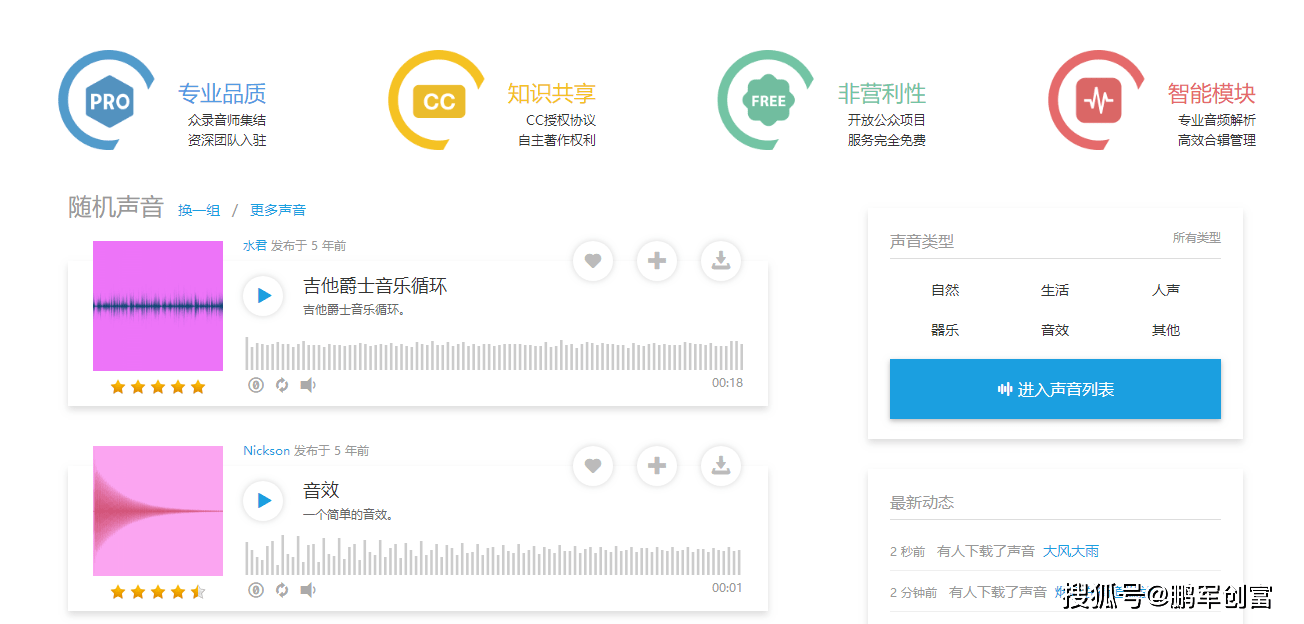1304x624 pixels.
Task: Click the 吉他爵士音乐循环。 description text
Action: [x=355, y=310]
